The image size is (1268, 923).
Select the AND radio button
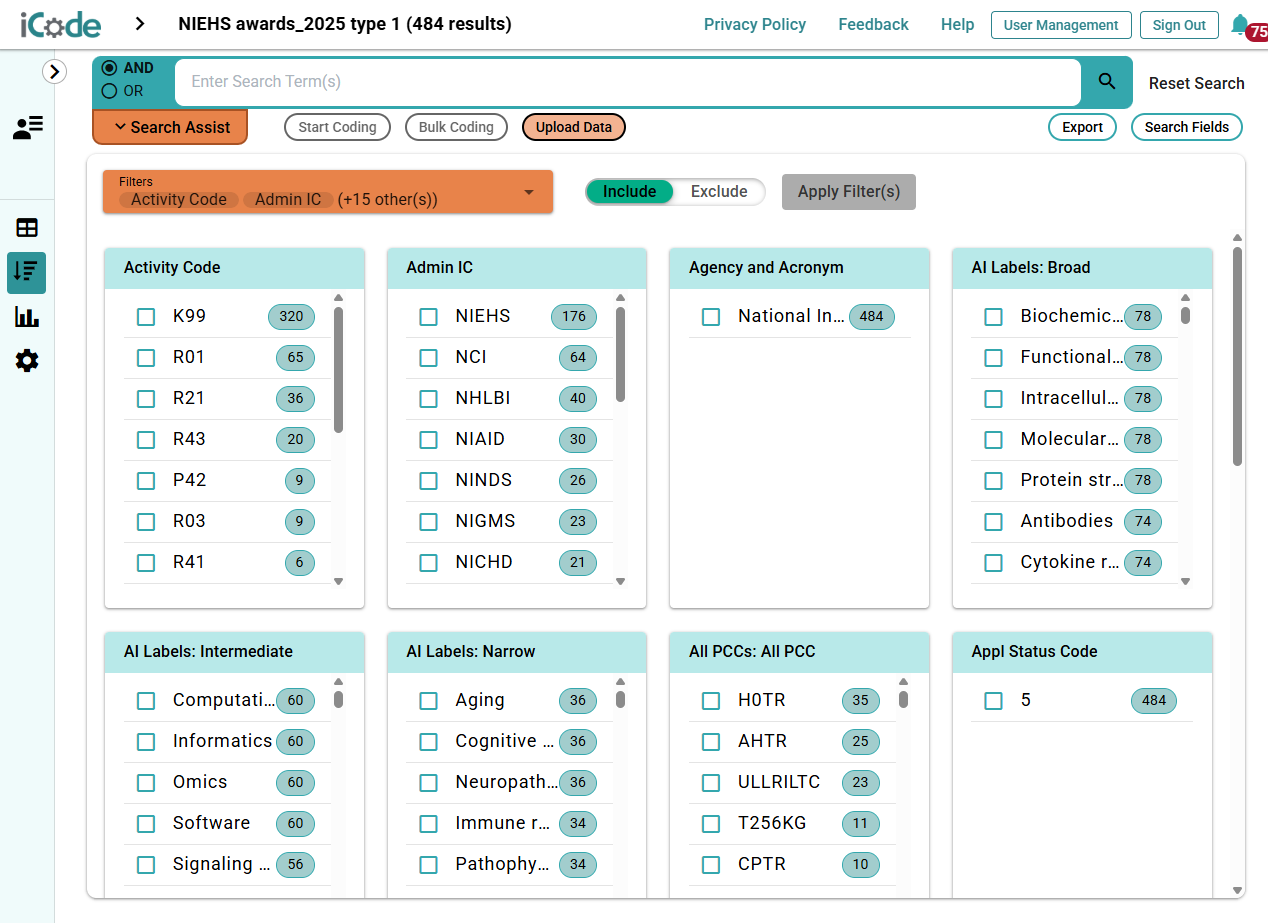(x=110, y=68)
